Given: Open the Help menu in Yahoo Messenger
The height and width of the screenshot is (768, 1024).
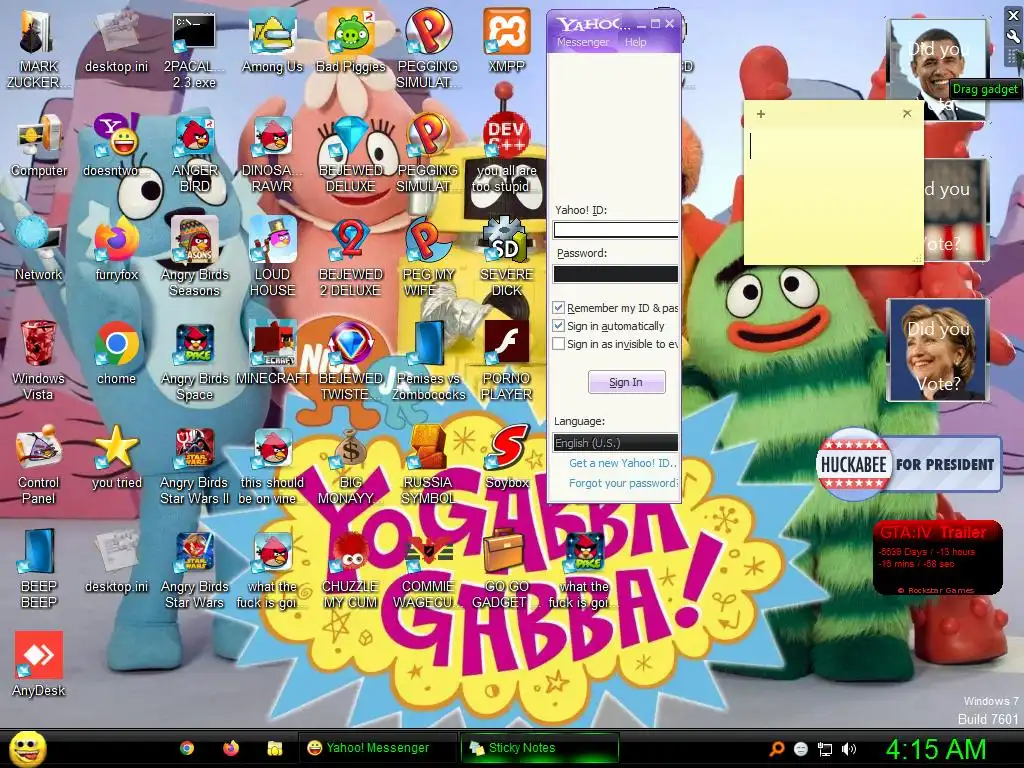Looking at the screenshot, I should click(635, 42).
